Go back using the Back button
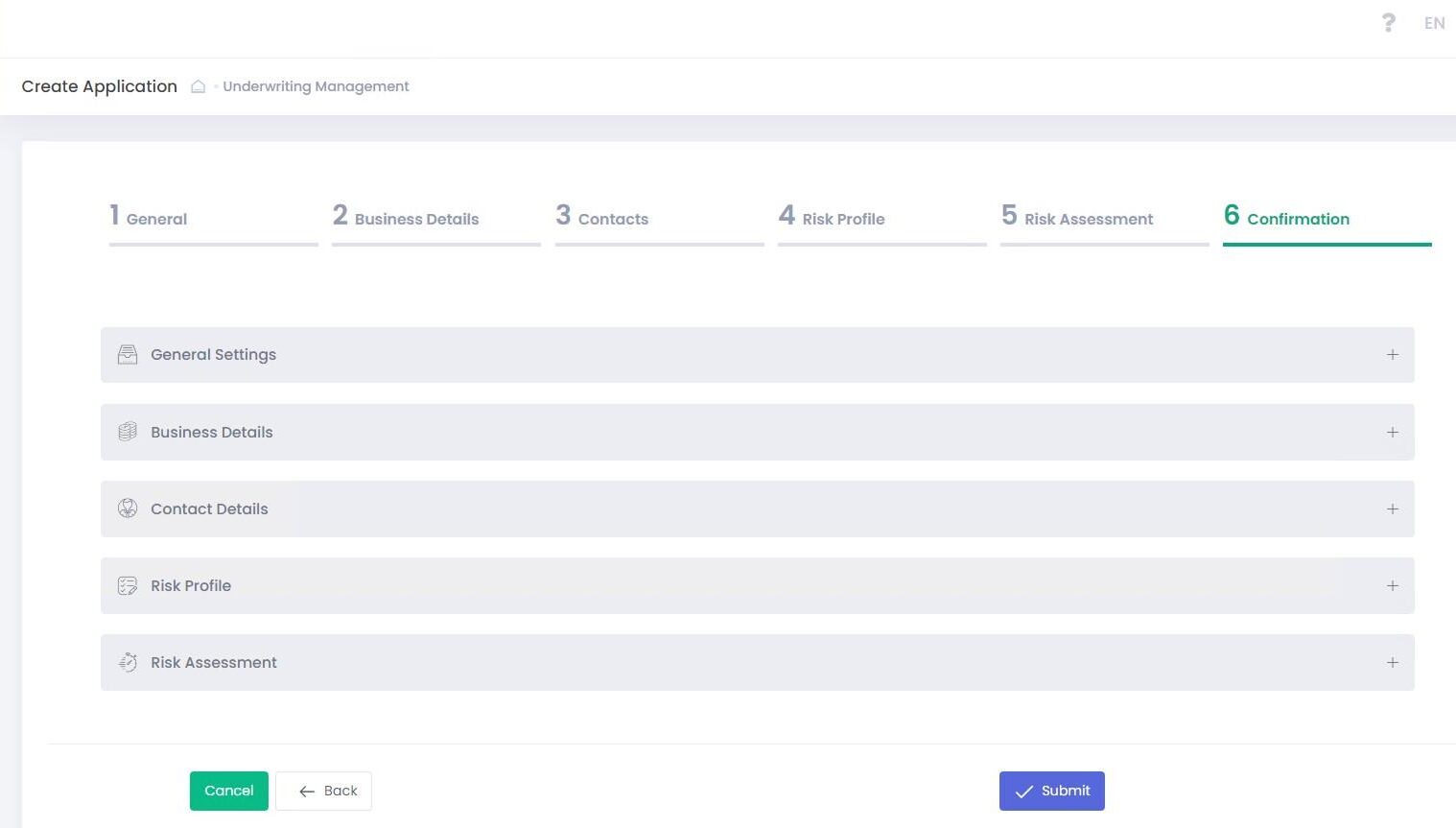 [x=323, y=791]
